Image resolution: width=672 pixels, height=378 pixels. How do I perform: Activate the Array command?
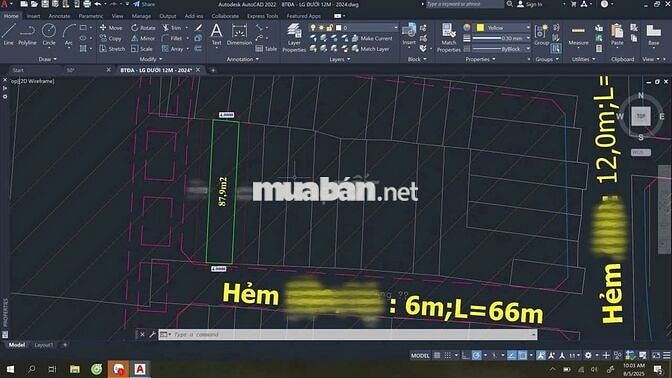tap(173, 49)
